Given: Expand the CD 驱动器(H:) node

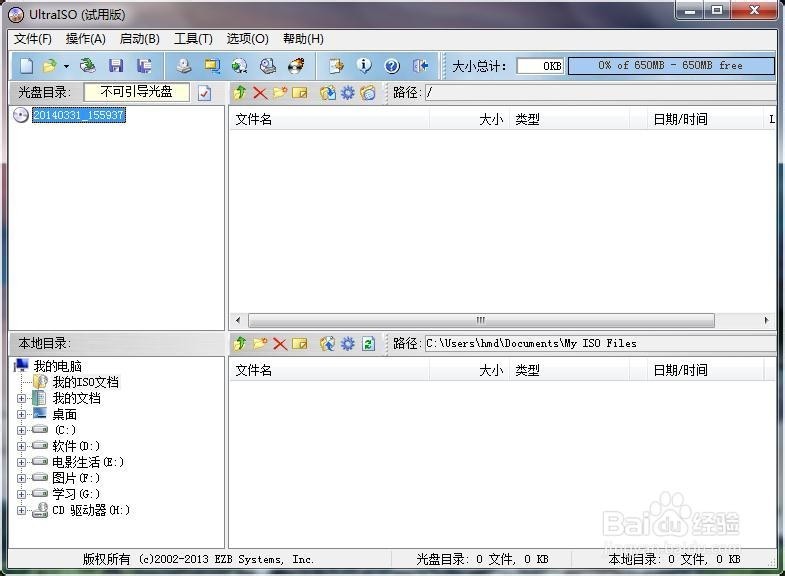Looking at the screenshot, I should tap(21, 510).
